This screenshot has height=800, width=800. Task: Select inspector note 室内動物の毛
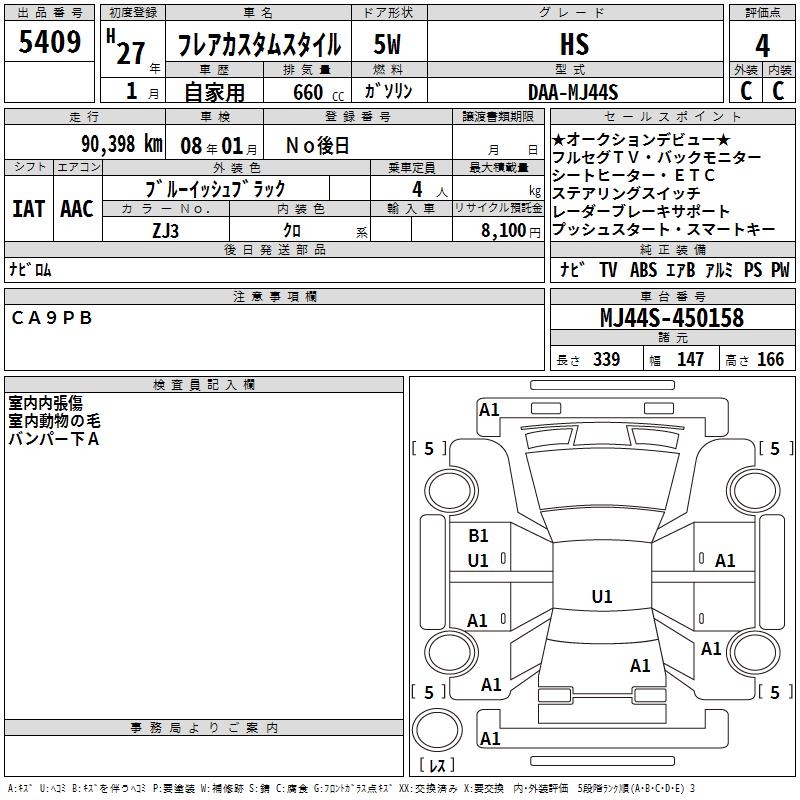(x=54, y=421)
